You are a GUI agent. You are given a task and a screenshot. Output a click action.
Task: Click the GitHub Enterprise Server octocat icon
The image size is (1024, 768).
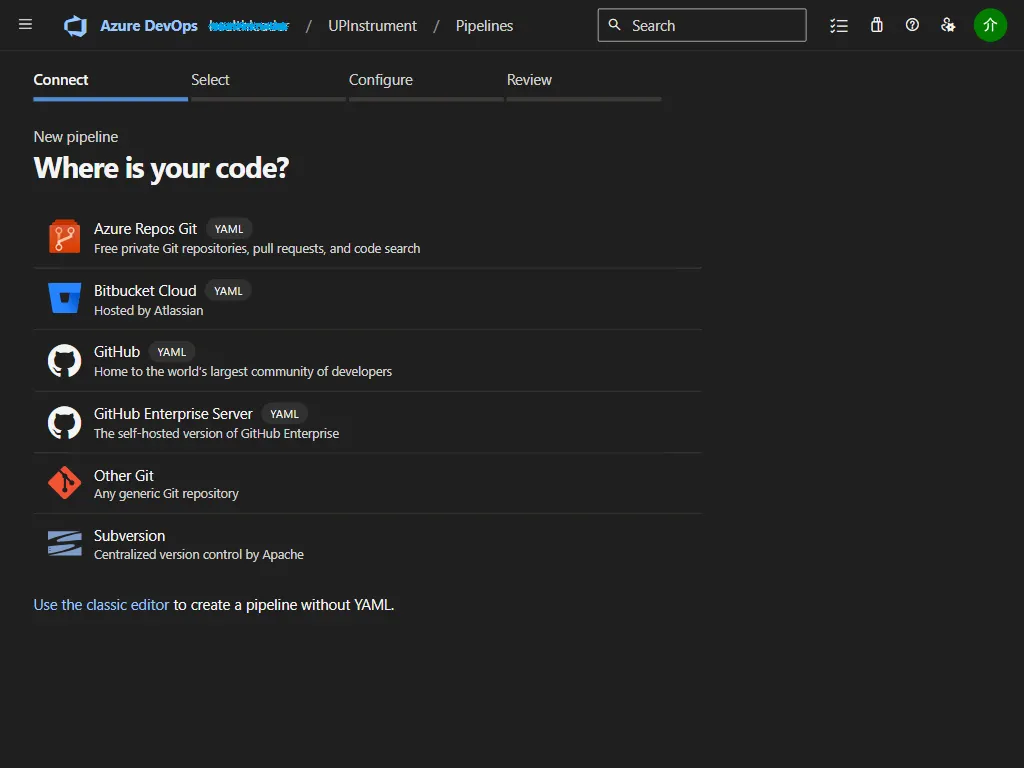pyautogui.click(x=65, y=423)
